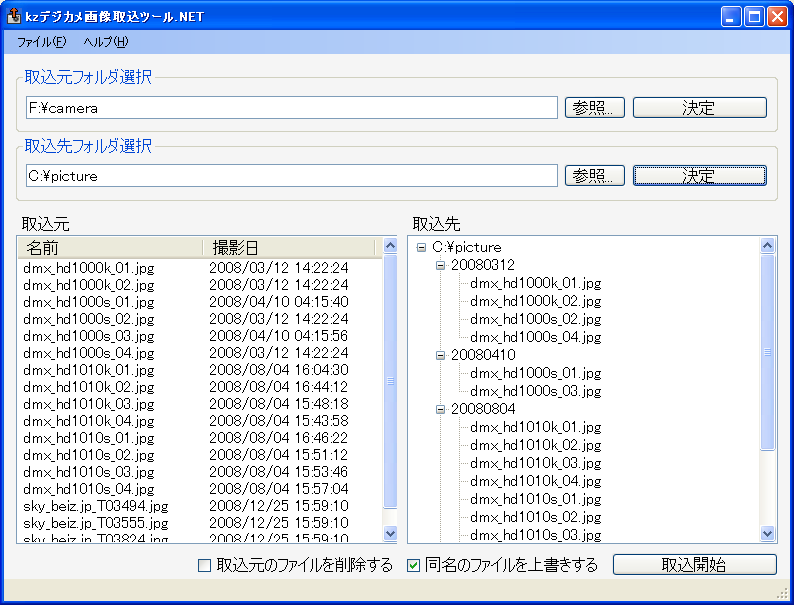Select dmx_hd1000s_02.jpg in destination tree

[x=536, y=319]
